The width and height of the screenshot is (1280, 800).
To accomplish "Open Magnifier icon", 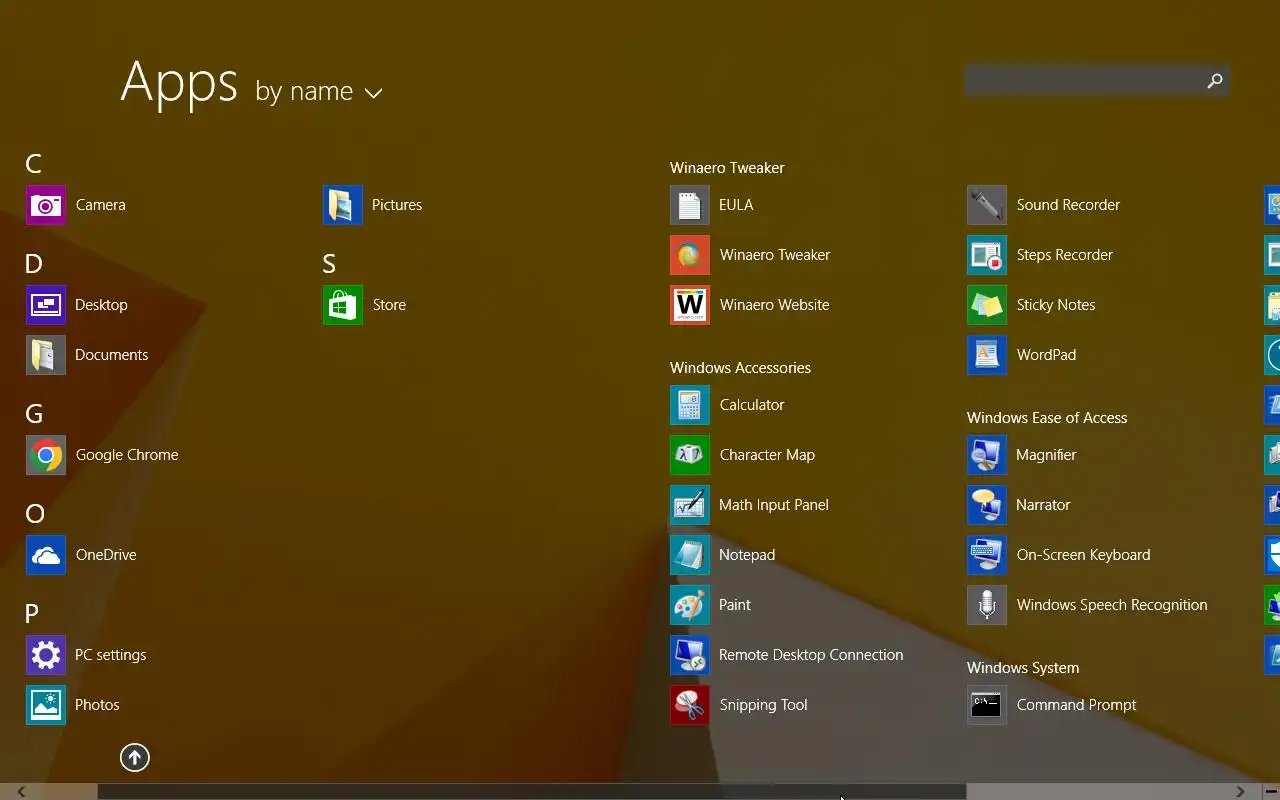I will pos(987,455).
